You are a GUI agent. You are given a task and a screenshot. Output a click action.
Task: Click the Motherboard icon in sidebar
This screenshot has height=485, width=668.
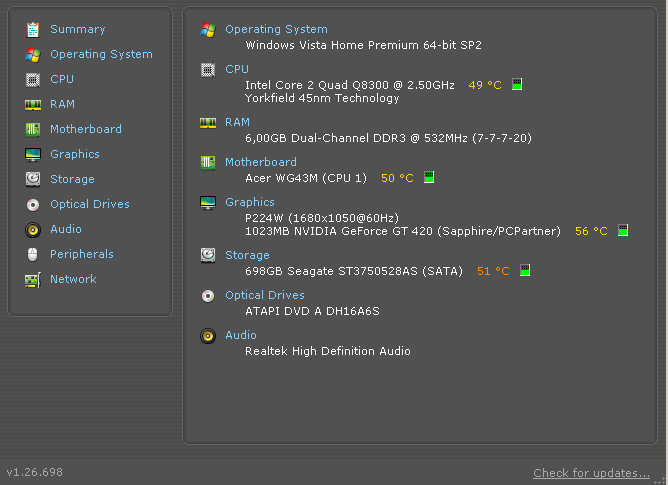pos(33,129)
